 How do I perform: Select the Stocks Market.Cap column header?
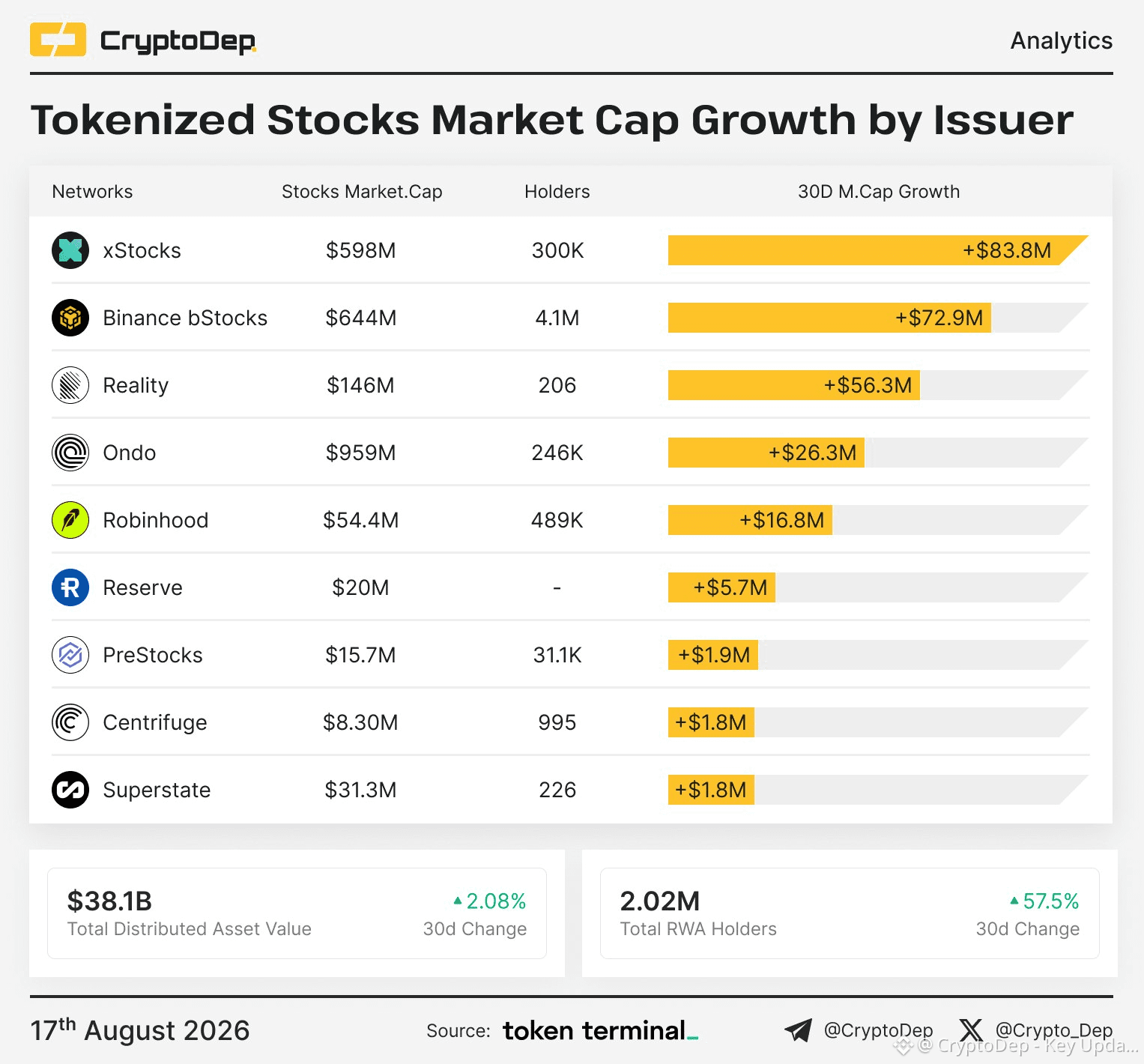(x=362, y=192)
